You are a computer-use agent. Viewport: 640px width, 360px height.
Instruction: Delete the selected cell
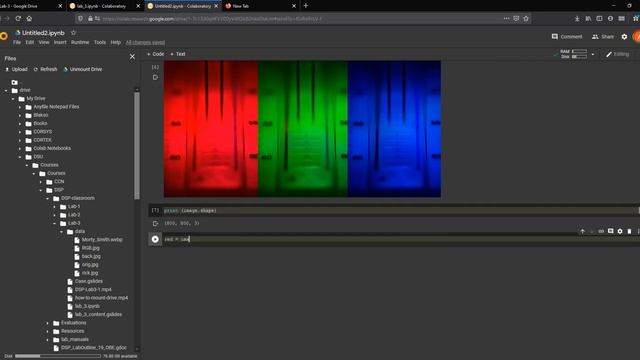point(629,231)
